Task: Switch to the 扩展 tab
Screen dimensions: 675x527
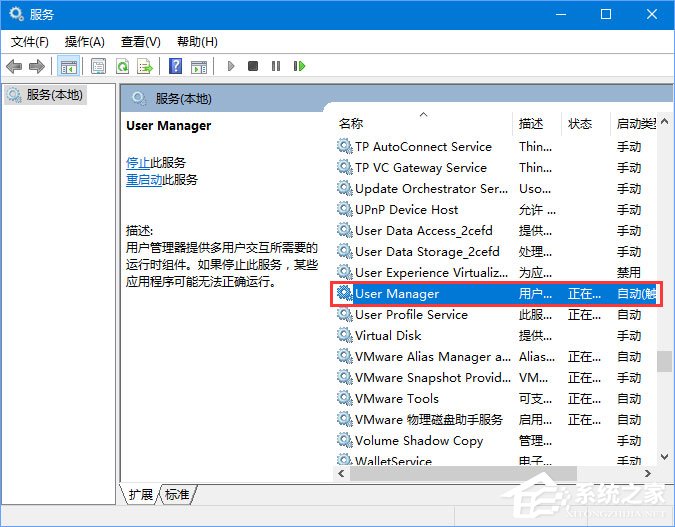Action: [x=141, y=494]
